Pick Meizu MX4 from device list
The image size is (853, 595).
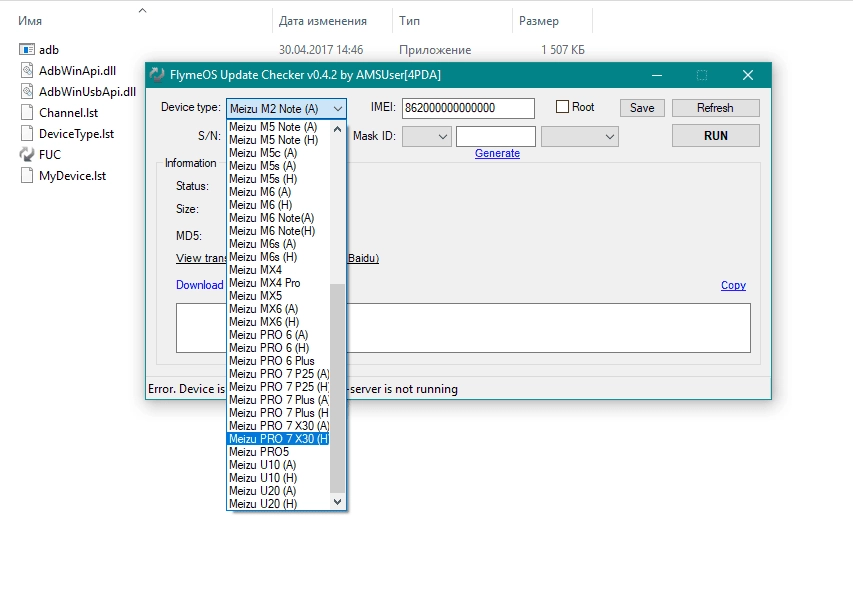coord(278,270)
